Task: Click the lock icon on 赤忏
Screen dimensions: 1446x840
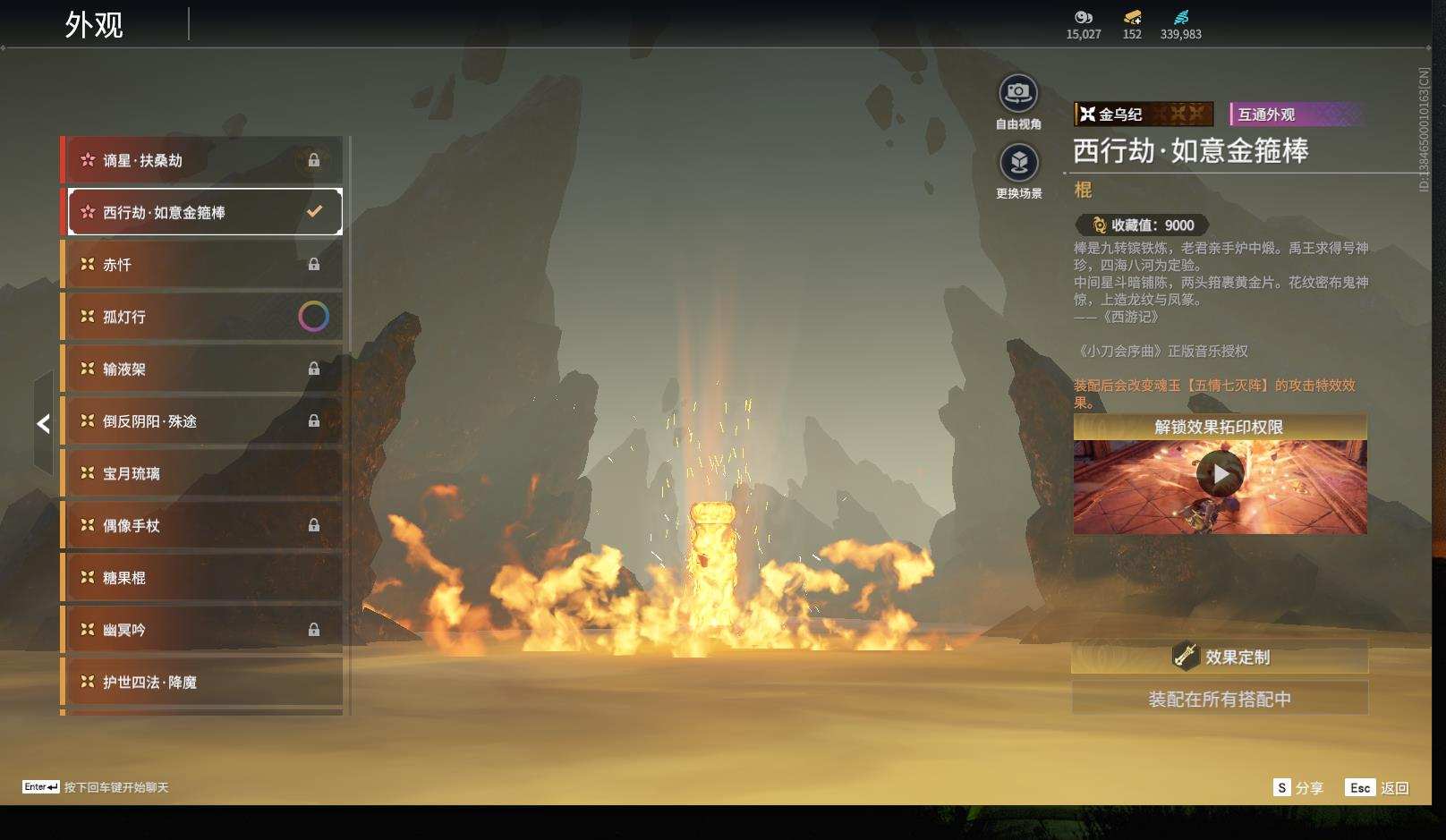Action: tap(314, 264)
